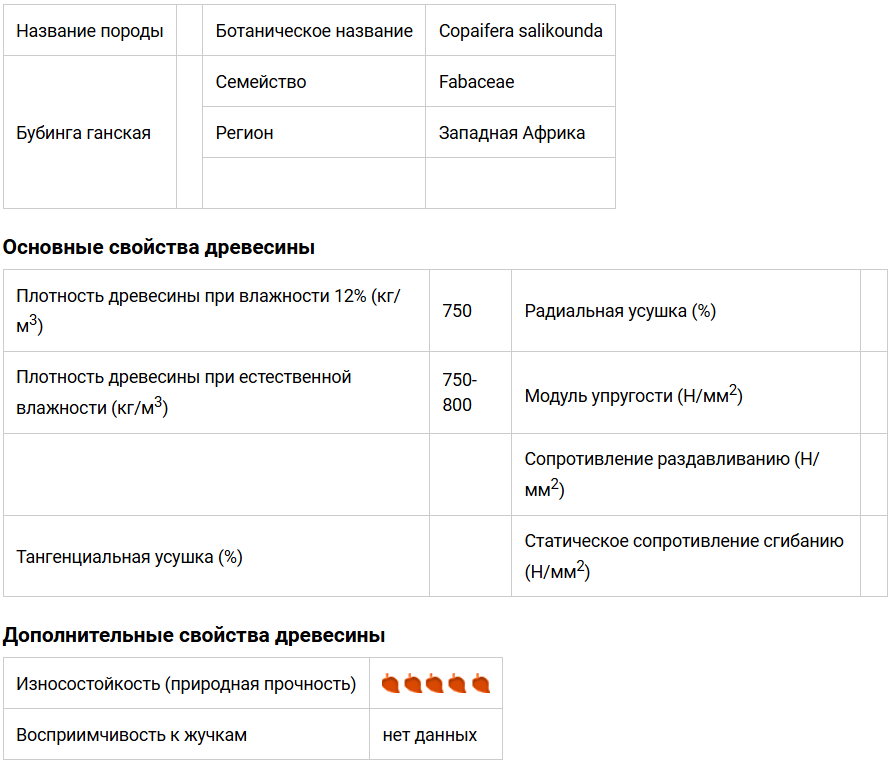Click the 'Западная Африка' region value

pyautogui.click(x=512, y=133)
